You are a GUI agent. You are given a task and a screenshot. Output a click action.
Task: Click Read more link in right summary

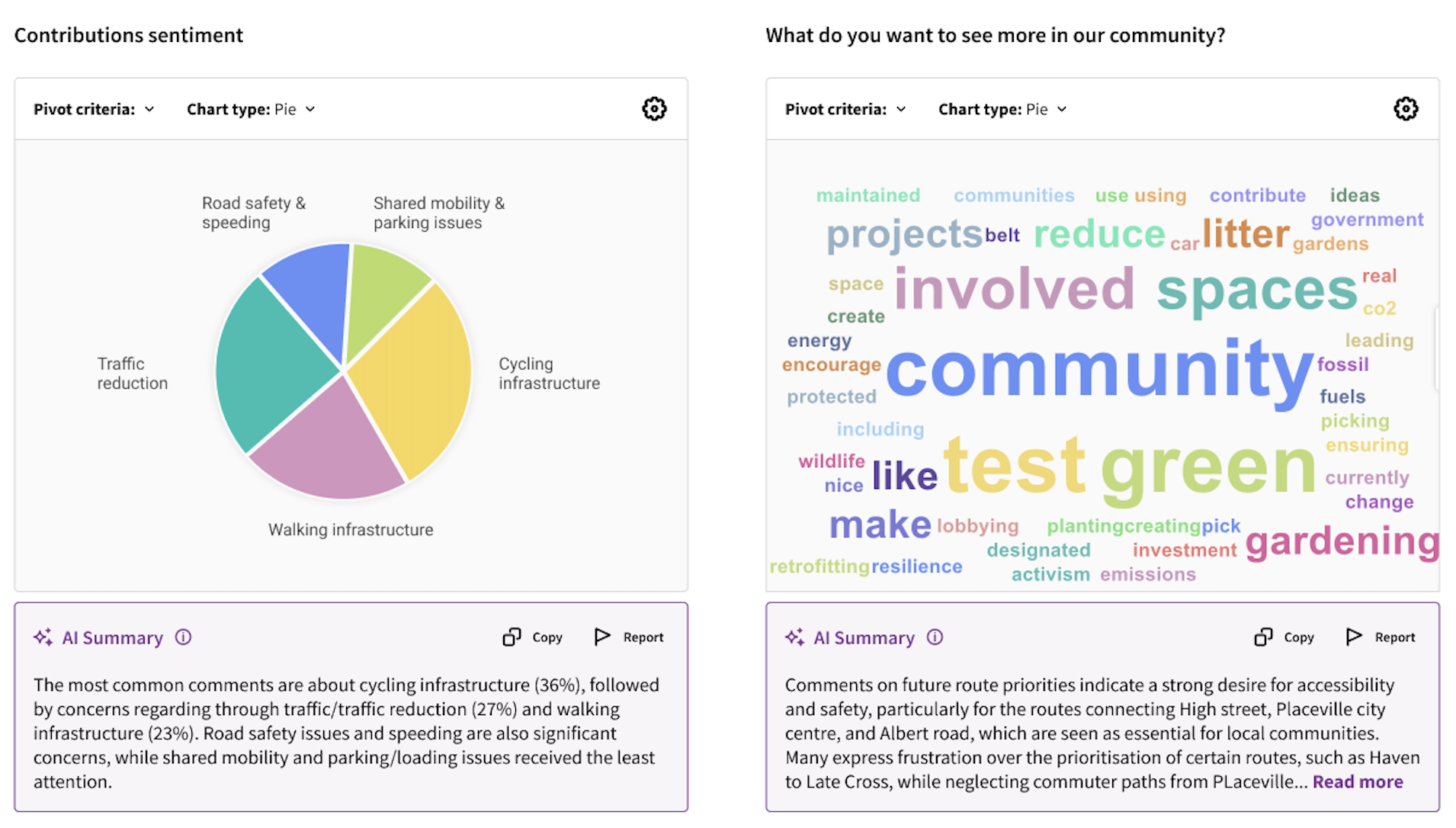[1357, 781]
